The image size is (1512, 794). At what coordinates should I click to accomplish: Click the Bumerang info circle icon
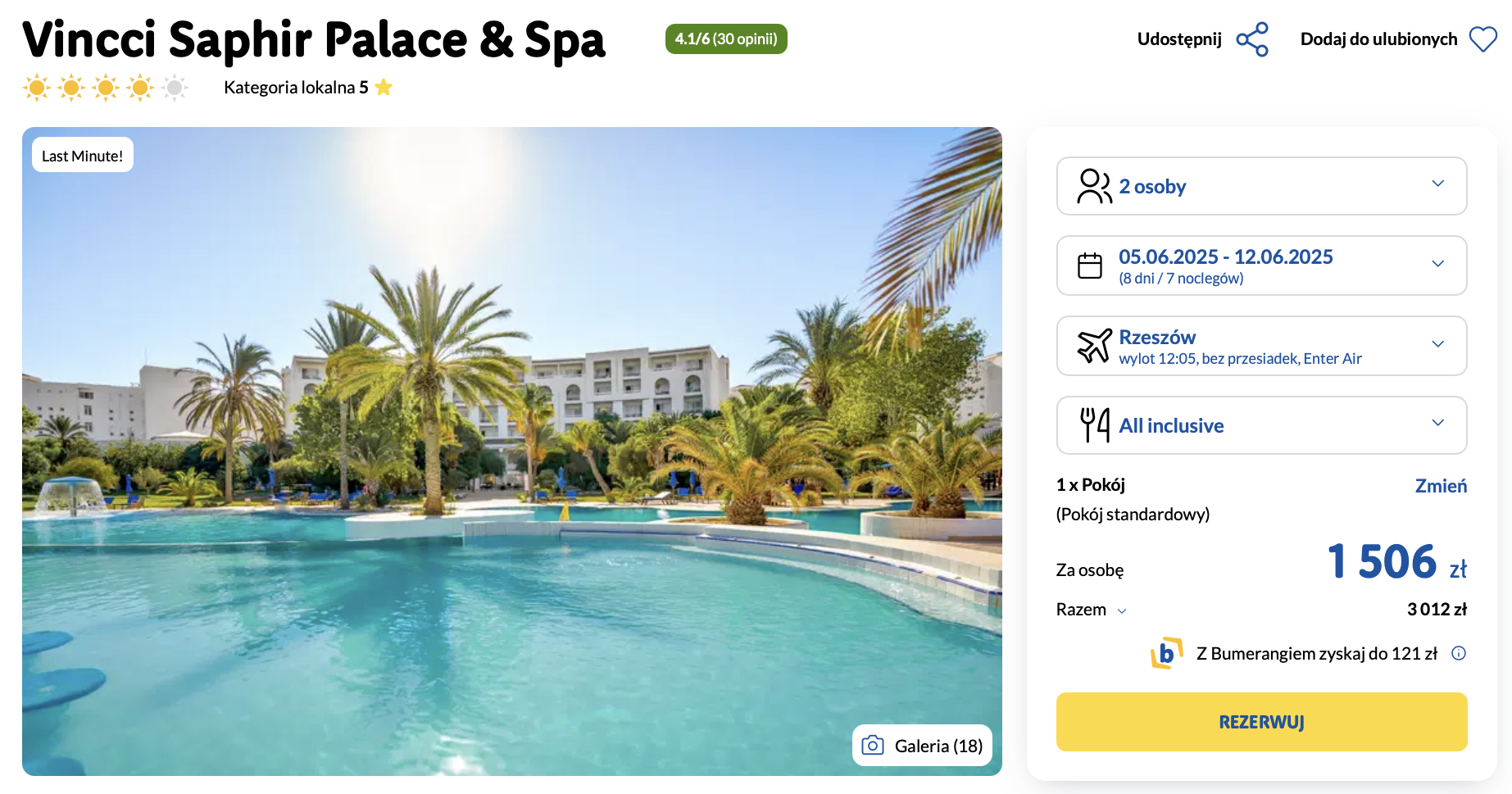(1459, 653)
